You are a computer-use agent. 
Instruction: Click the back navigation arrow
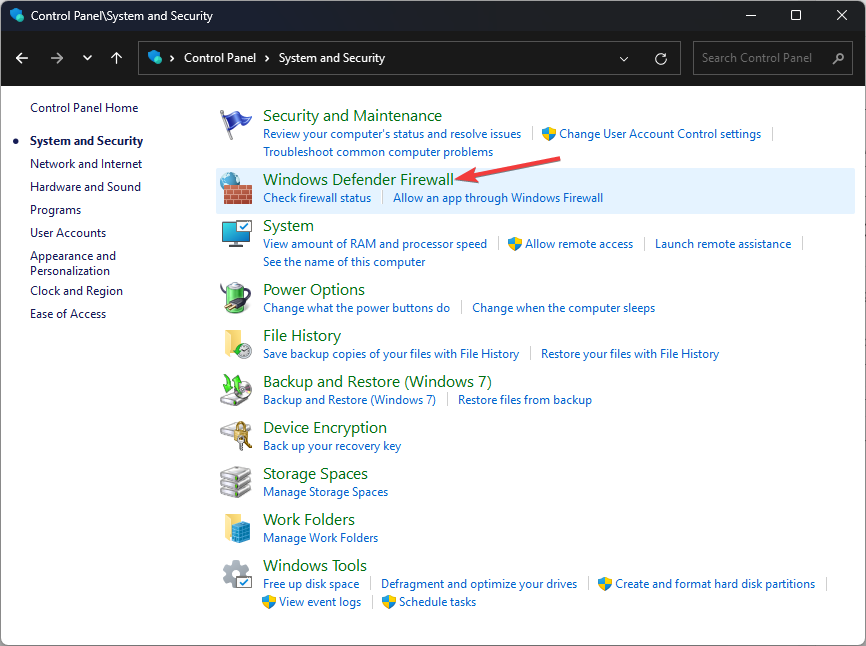point(22,58)
